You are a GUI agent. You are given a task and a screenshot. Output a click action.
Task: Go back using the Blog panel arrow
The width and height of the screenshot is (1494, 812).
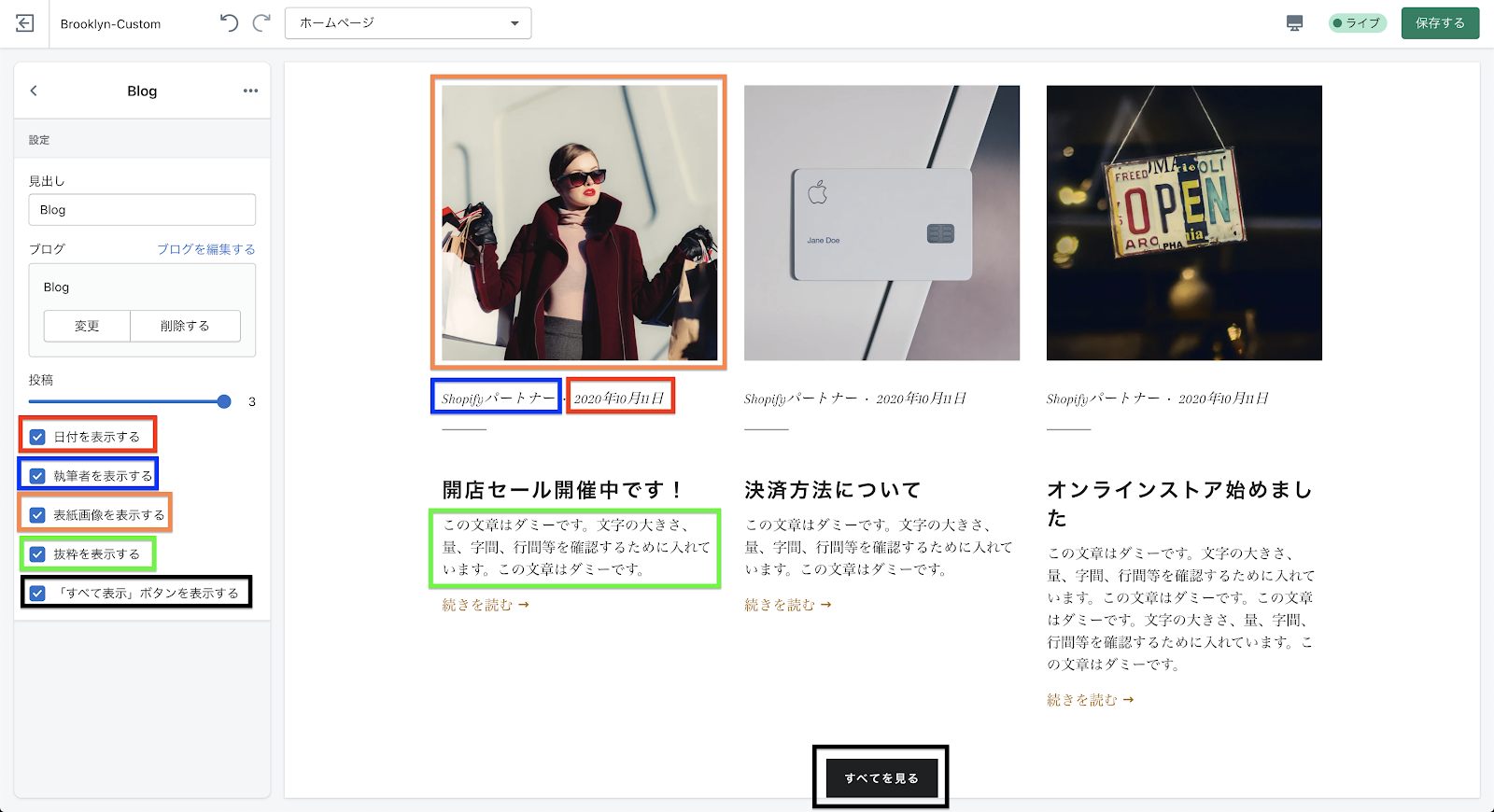point(34,91)
